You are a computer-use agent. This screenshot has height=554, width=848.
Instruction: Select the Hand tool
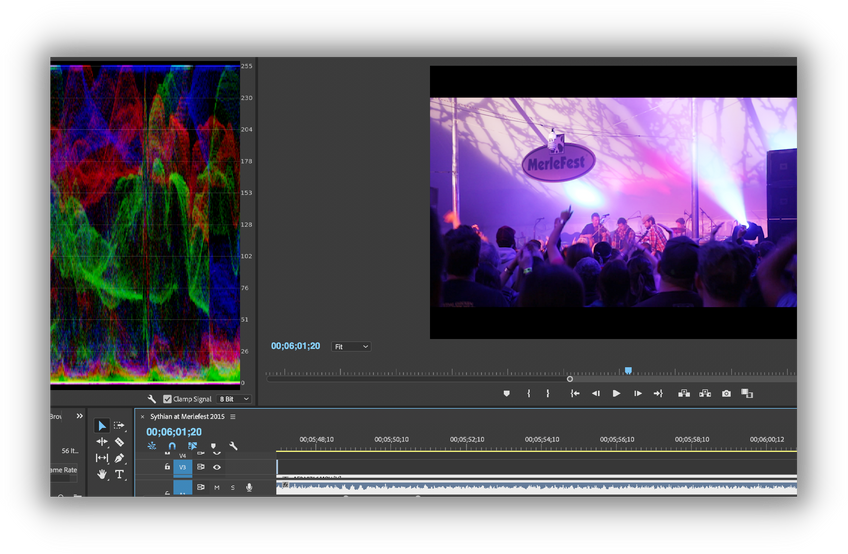(102, 474)
